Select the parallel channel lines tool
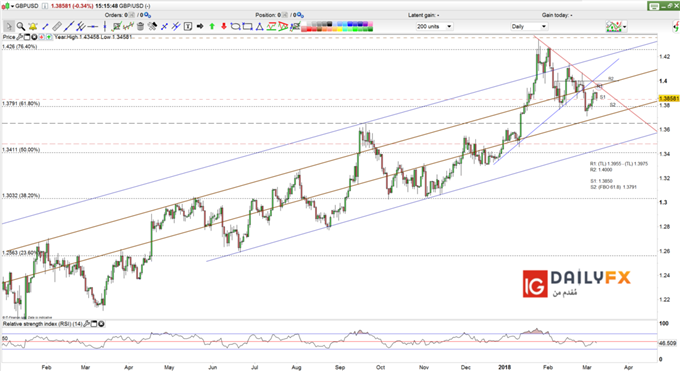The height and width of the screenshot is (371, 680). (x=81, y=26)
